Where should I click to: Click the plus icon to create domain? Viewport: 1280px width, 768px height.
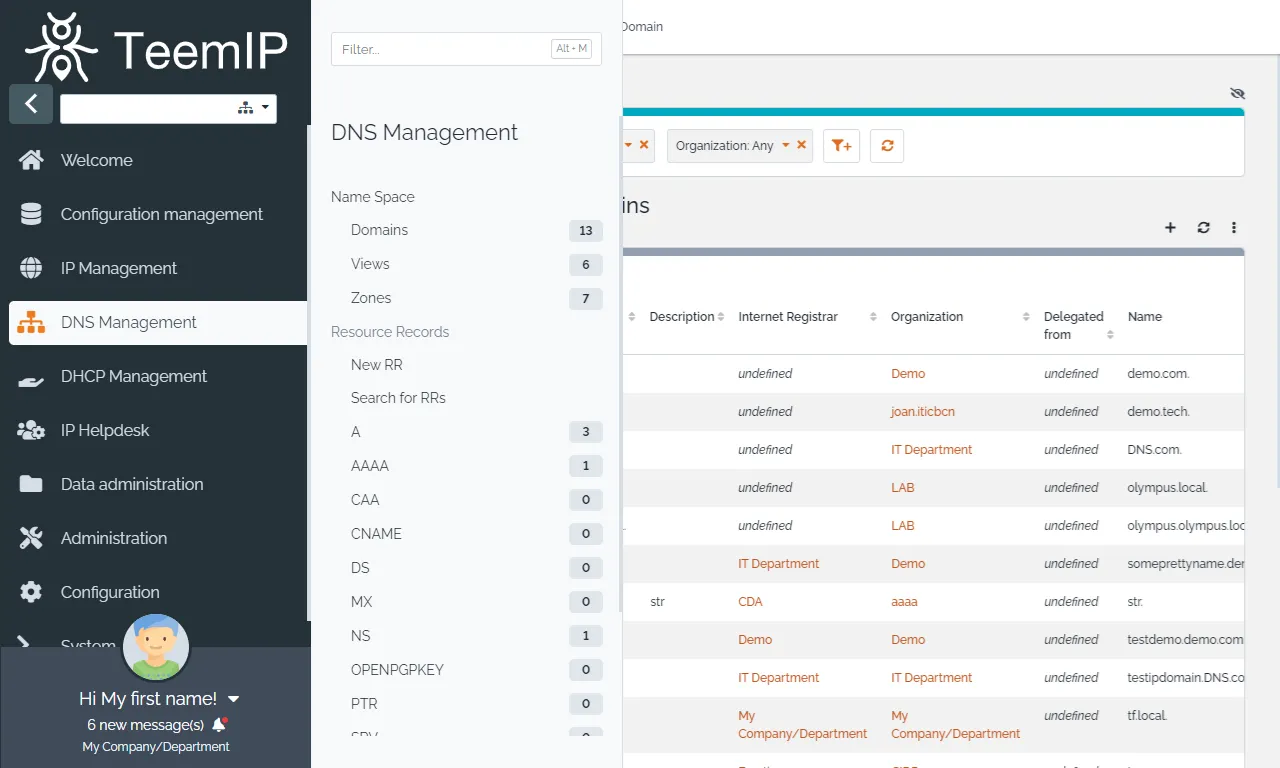point(1170,228)
